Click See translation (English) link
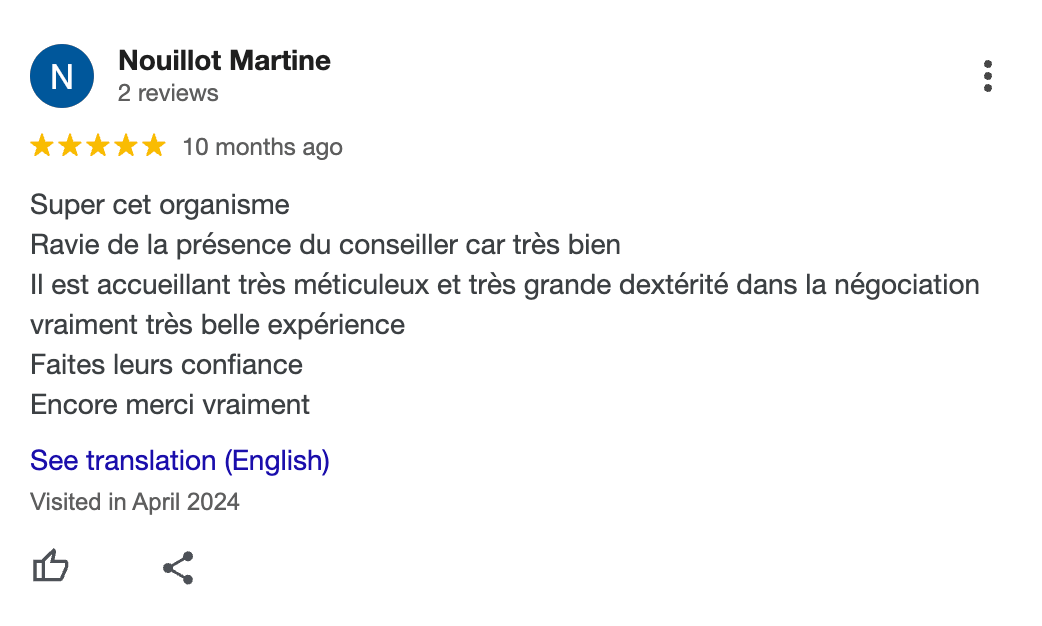Viewport: 1042px width, 626px height. point(180,461)
